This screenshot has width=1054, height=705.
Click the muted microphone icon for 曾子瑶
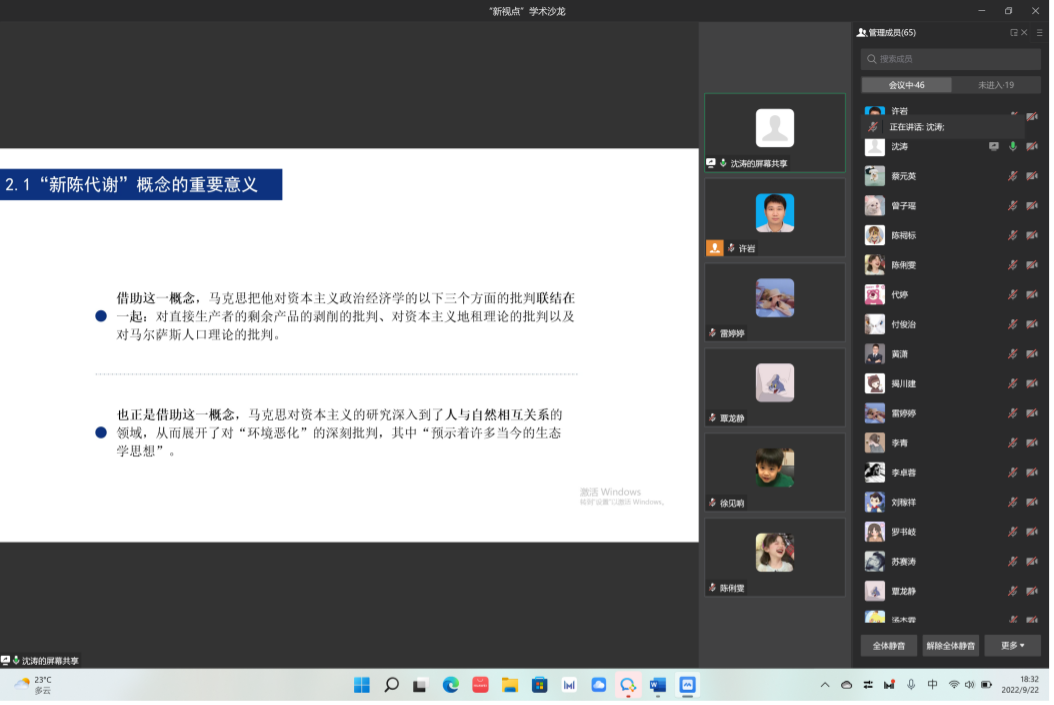point(1013,206)
